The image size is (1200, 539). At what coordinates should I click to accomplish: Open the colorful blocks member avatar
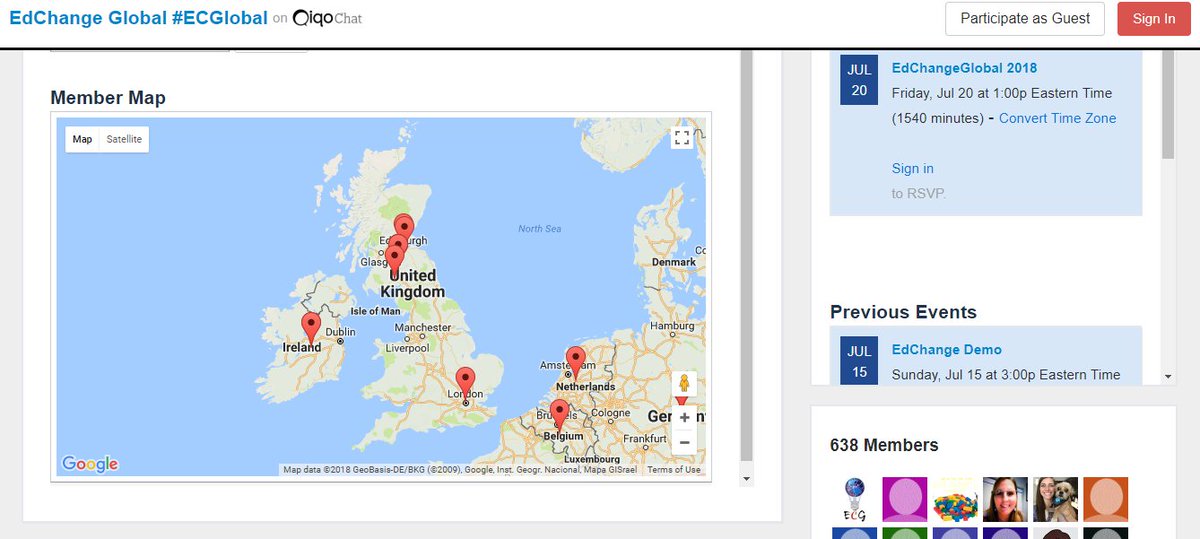(x=955, y=499)
